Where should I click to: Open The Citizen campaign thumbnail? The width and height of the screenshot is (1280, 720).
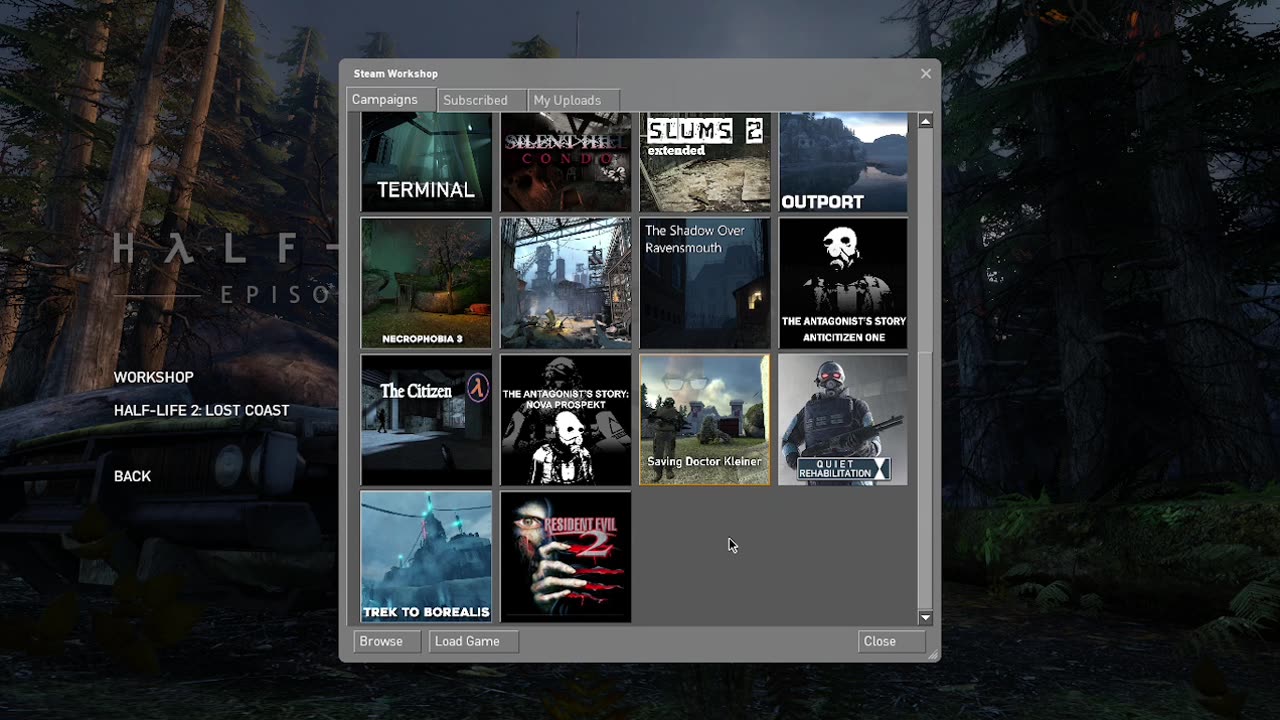point(426,420)
